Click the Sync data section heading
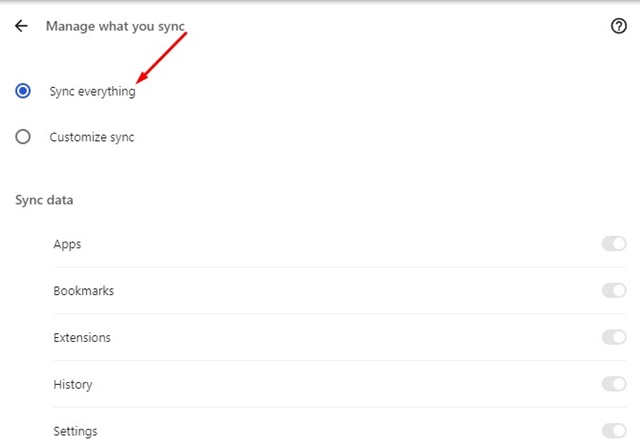The height and width of the screenshot is (445, 640). click(x=44, y=200)
